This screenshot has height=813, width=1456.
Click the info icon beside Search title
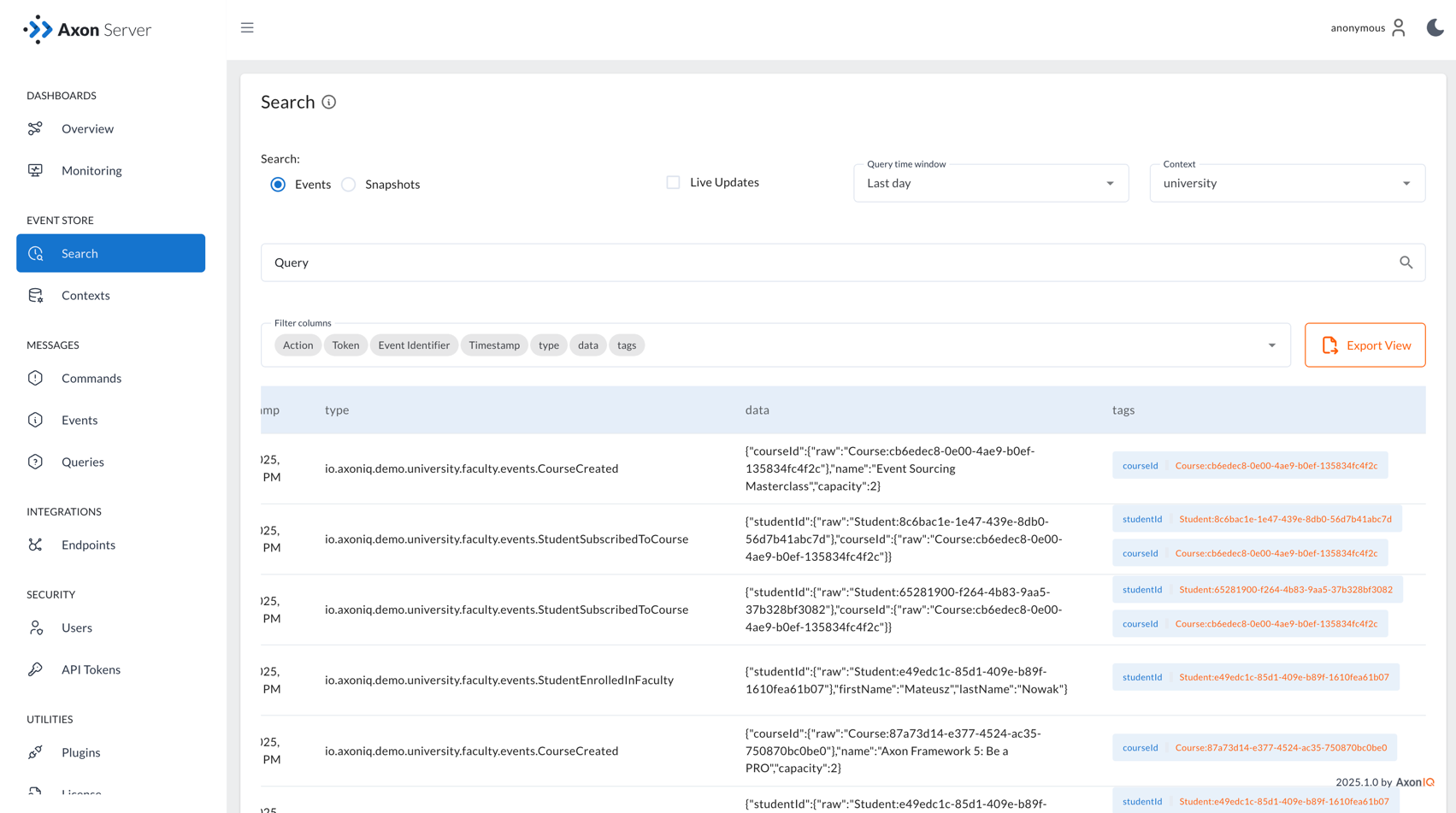tap(330, 102)
